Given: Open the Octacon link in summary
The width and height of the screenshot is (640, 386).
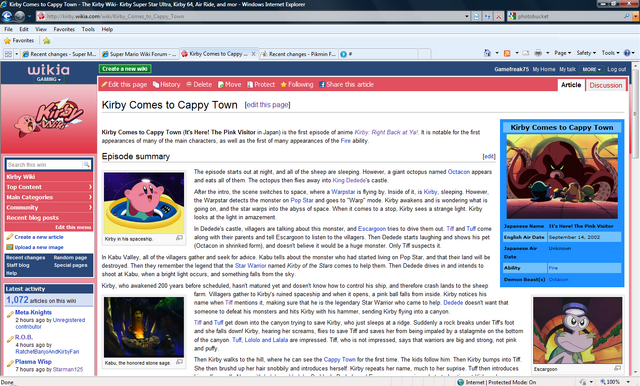Looking at the screenshot, I should coord(459,172).
